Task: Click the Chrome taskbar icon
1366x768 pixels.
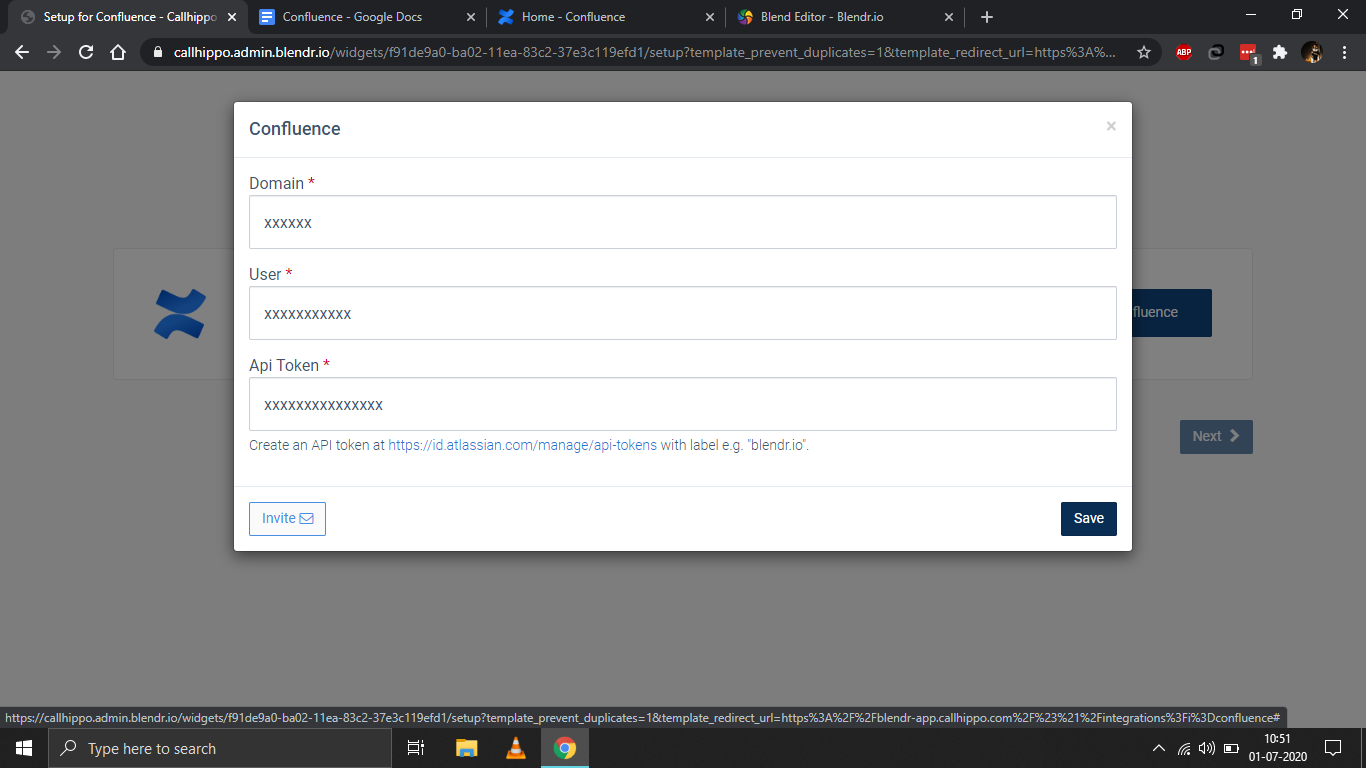Action: point(565,748)
